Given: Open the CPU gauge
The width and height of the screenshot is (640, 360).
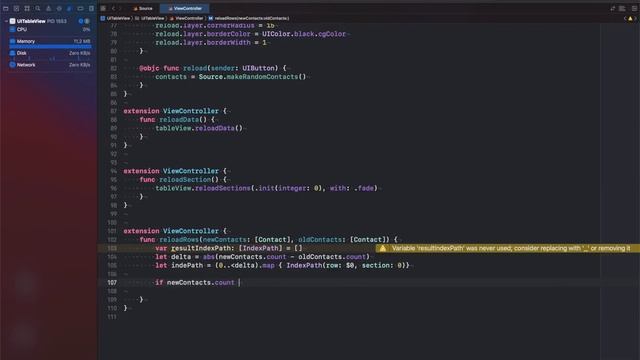Looking at the screenshot, I should point(50,29).
